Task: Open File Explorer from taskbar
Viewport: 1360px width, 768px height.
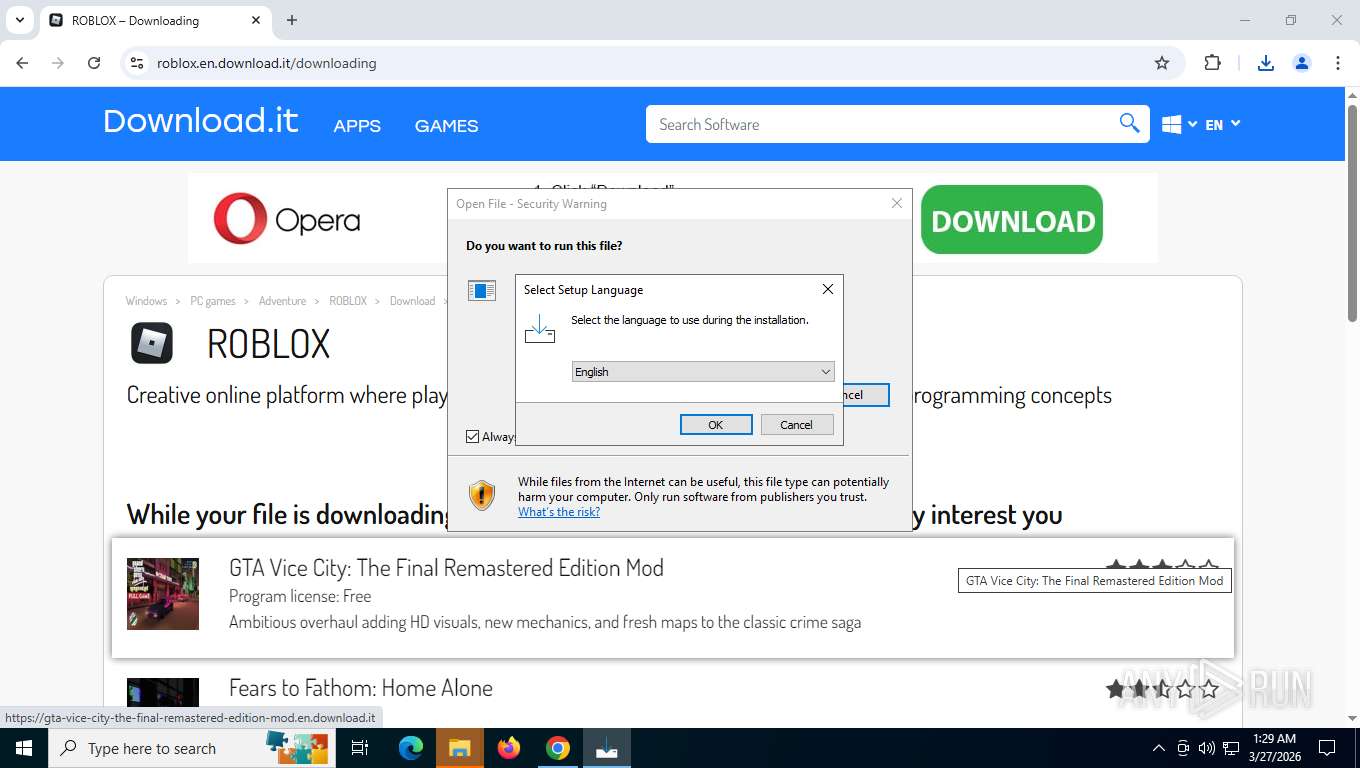Action: click(x=459, y=748)
